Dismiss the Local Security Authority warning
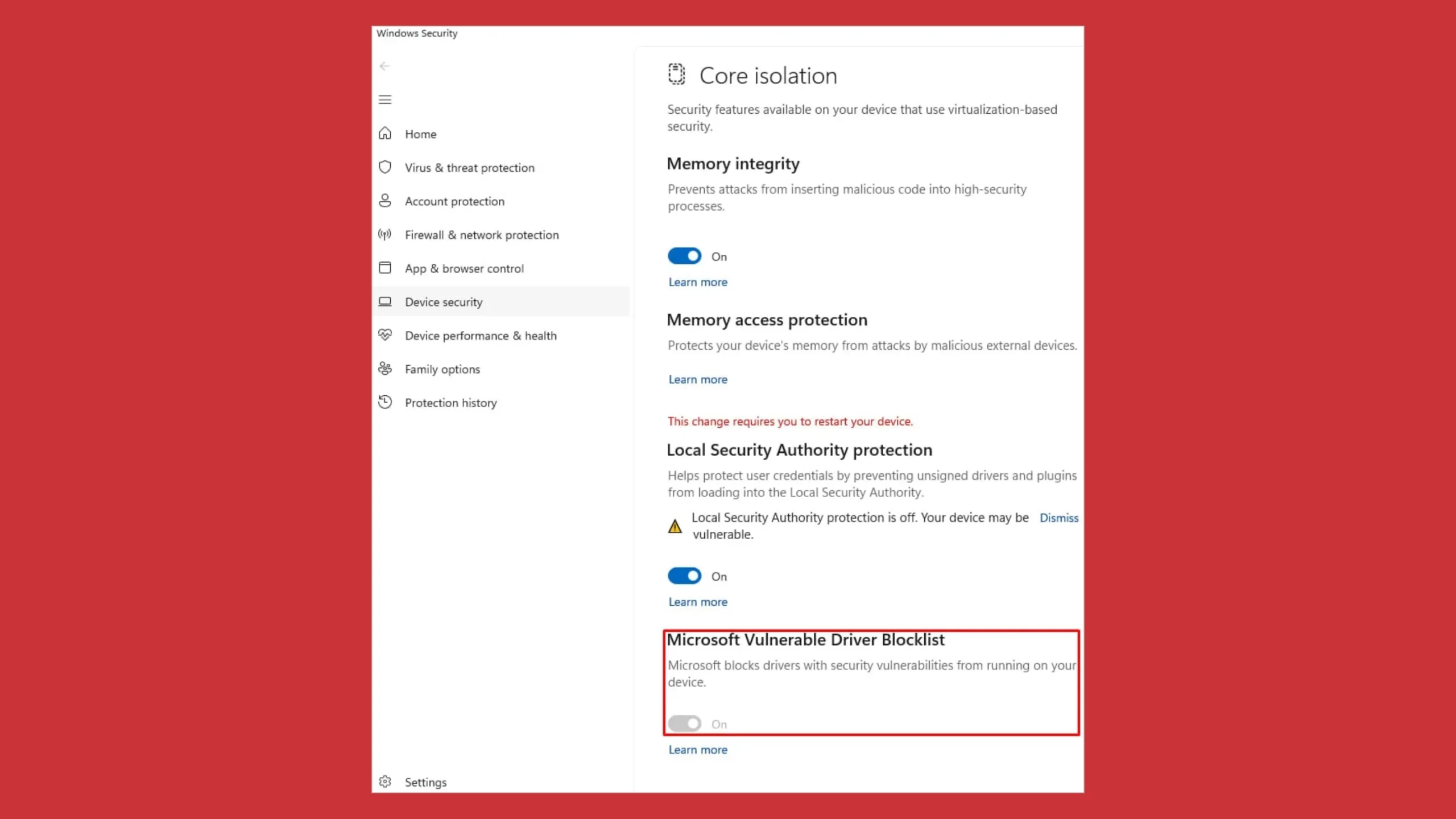Viewport: 1456px width, 819px height. coord(1058,518)
